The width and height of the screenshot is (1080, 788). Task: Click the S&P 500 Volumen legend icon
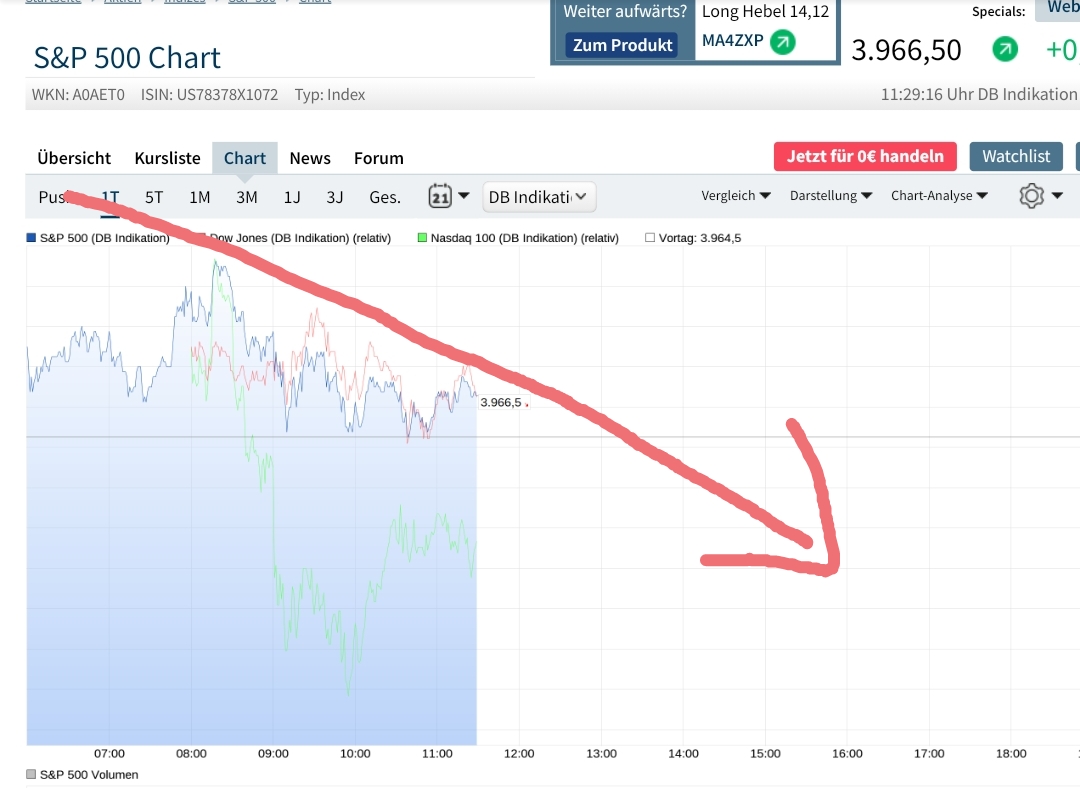pos(30,773)
